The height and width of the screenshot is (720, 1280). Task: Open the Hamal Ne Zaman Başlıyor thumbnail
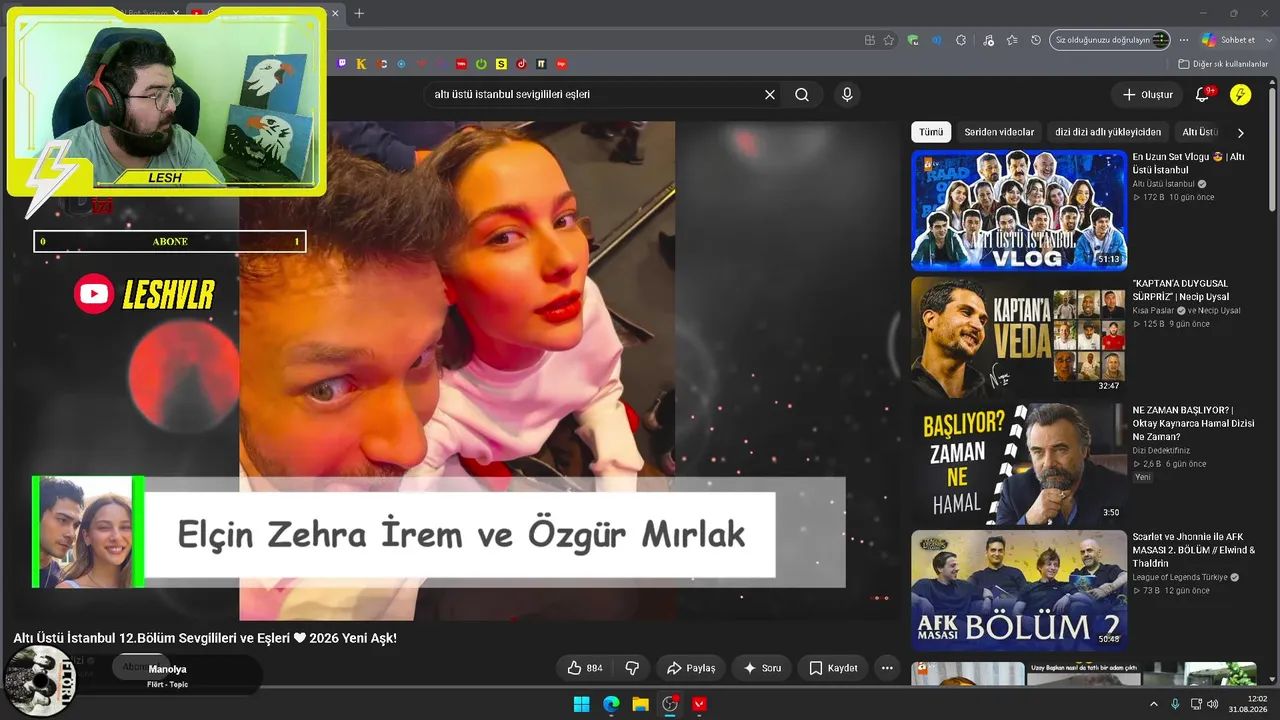tap(1019, 464)
